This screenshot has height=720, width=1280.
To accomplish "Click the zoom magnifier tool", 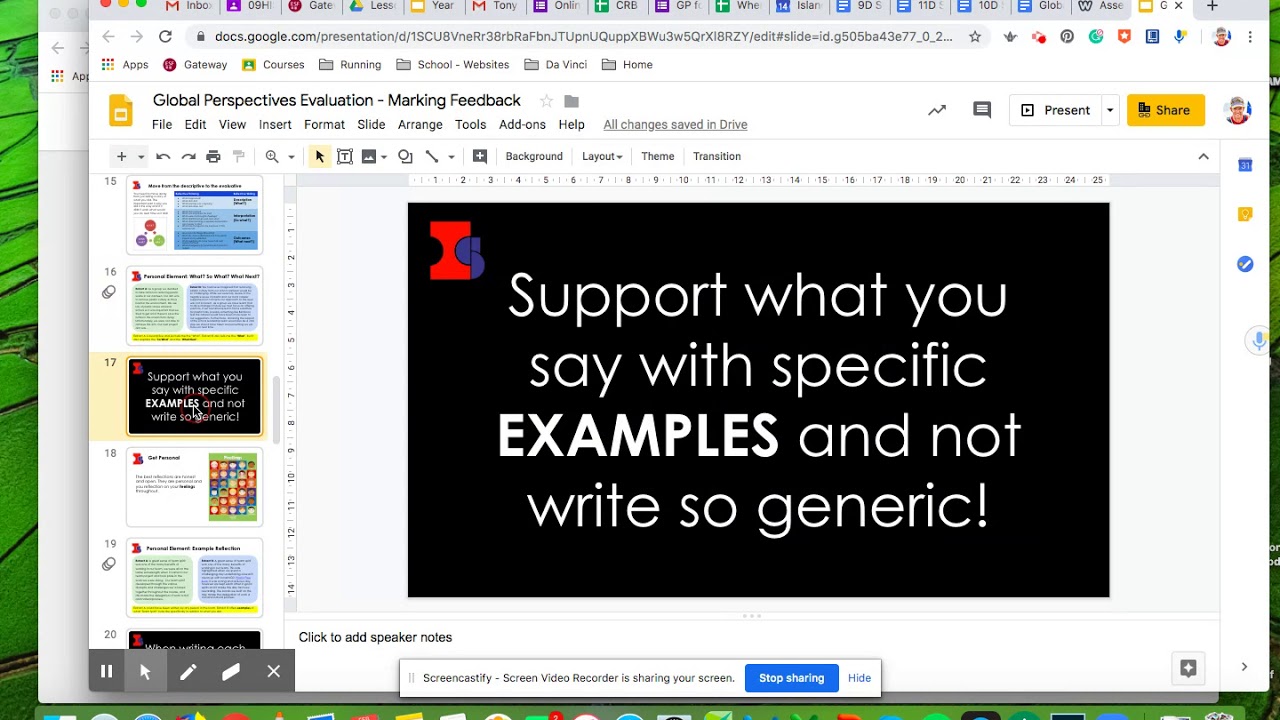I will 272,156.
